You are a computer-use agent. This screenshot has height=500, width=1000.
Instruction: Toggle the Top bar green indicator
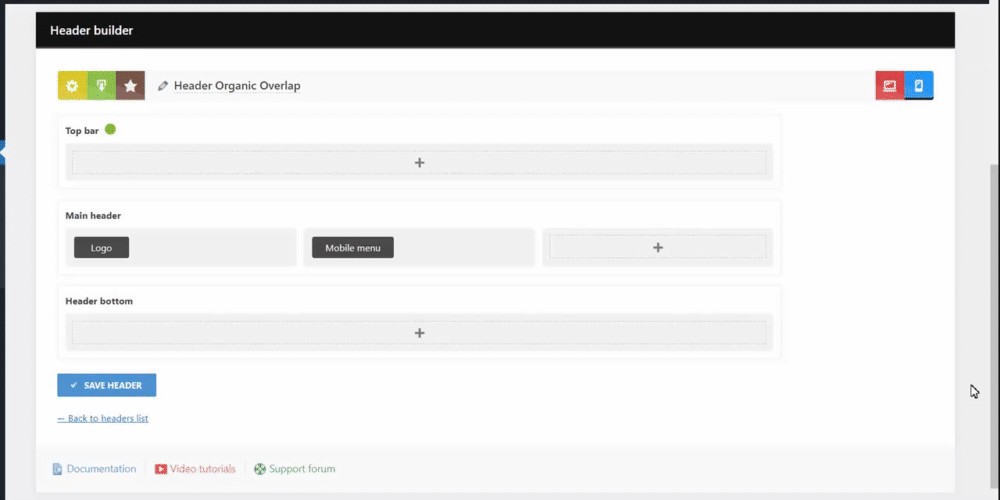tap(110, 129)
